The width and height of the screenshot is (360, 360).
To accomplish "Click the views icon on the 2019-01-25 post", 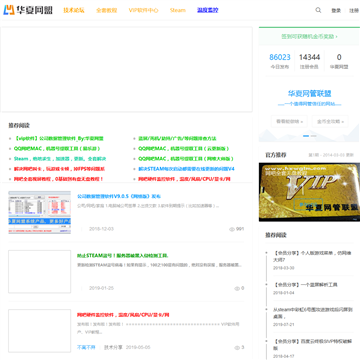I will pos(237,288).
